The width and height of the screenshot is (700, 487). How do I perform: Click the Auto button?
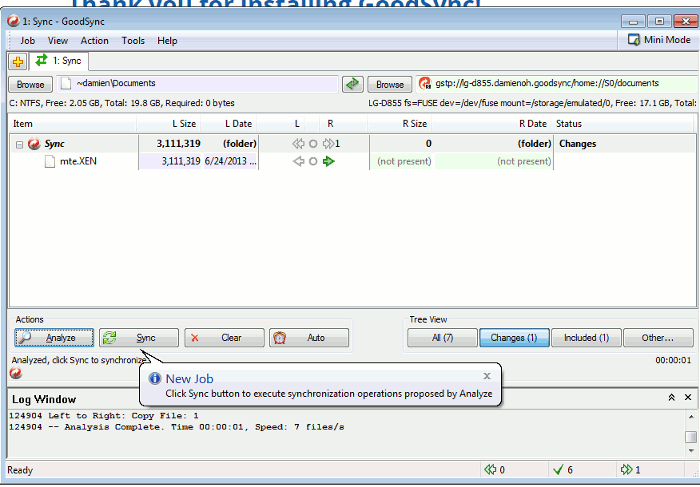tap(309, 338)
